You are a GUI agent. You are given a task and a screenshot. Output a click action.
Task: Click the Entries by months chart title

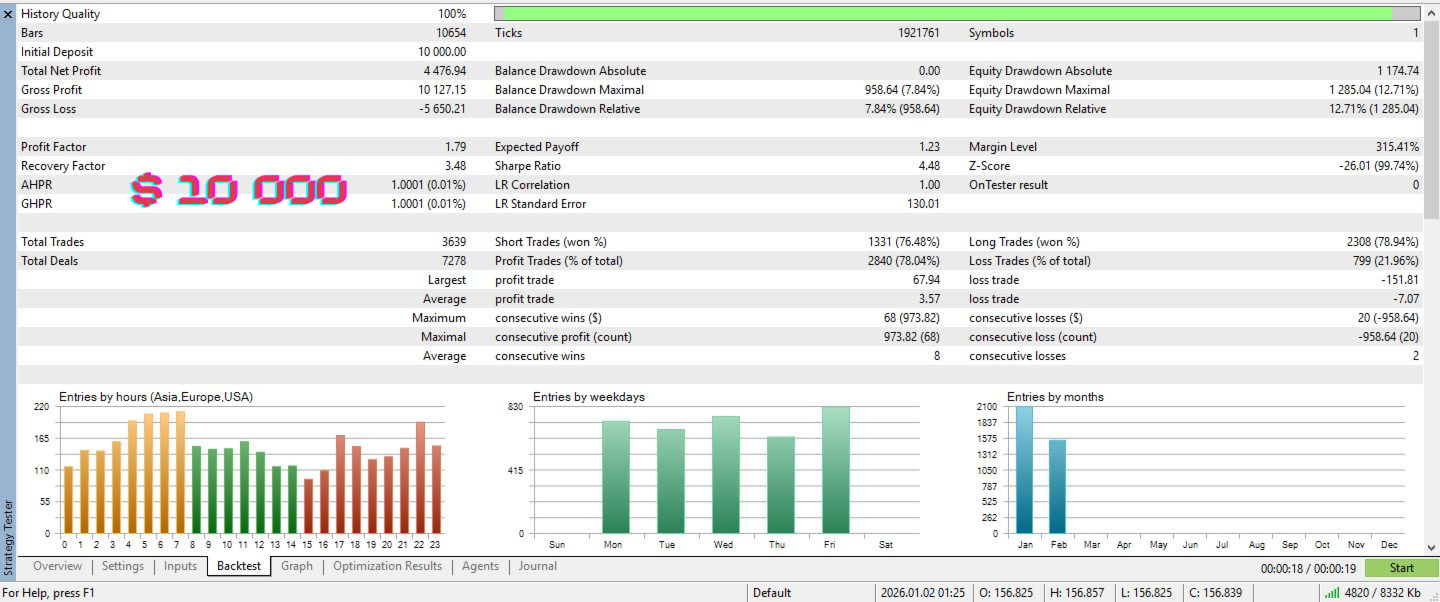click(1056, 397)
